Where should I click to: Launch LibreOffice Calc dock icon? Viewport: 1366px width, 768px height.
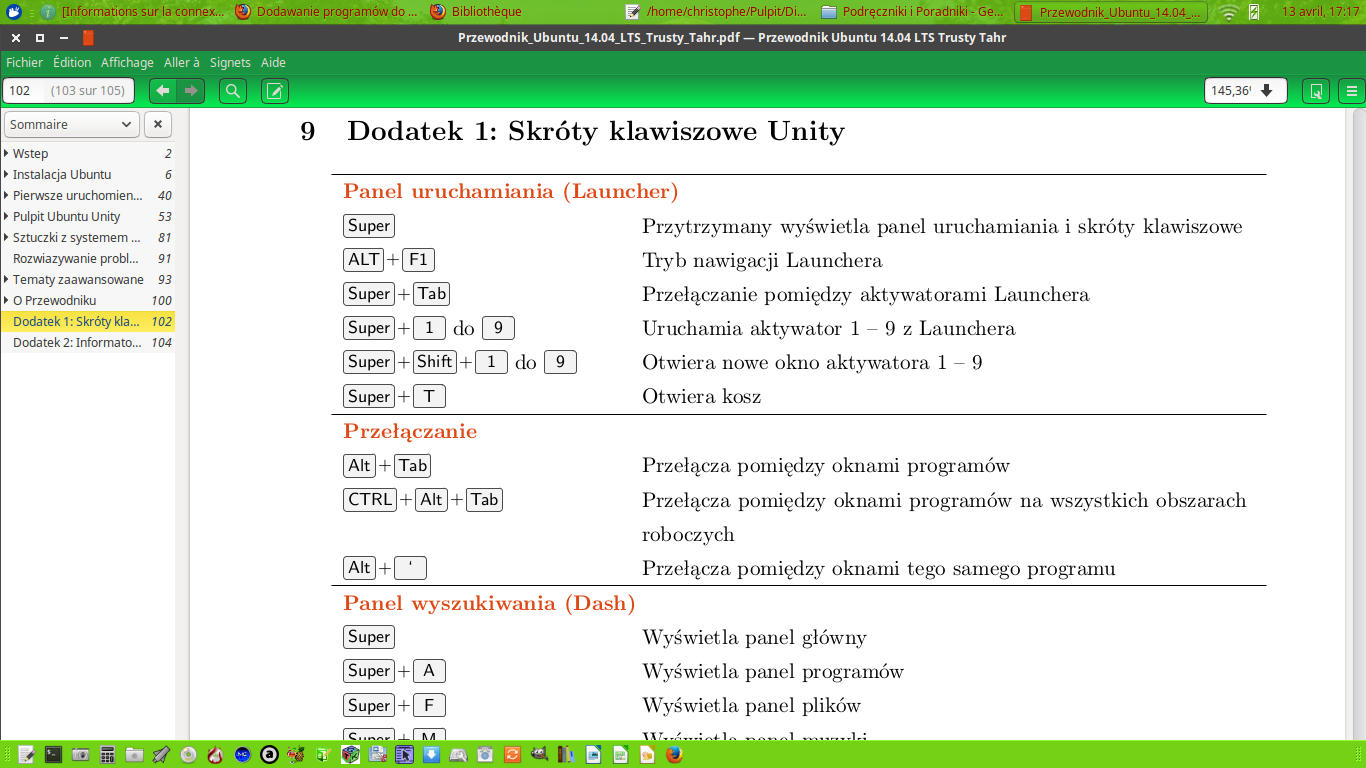click(620, 754)
